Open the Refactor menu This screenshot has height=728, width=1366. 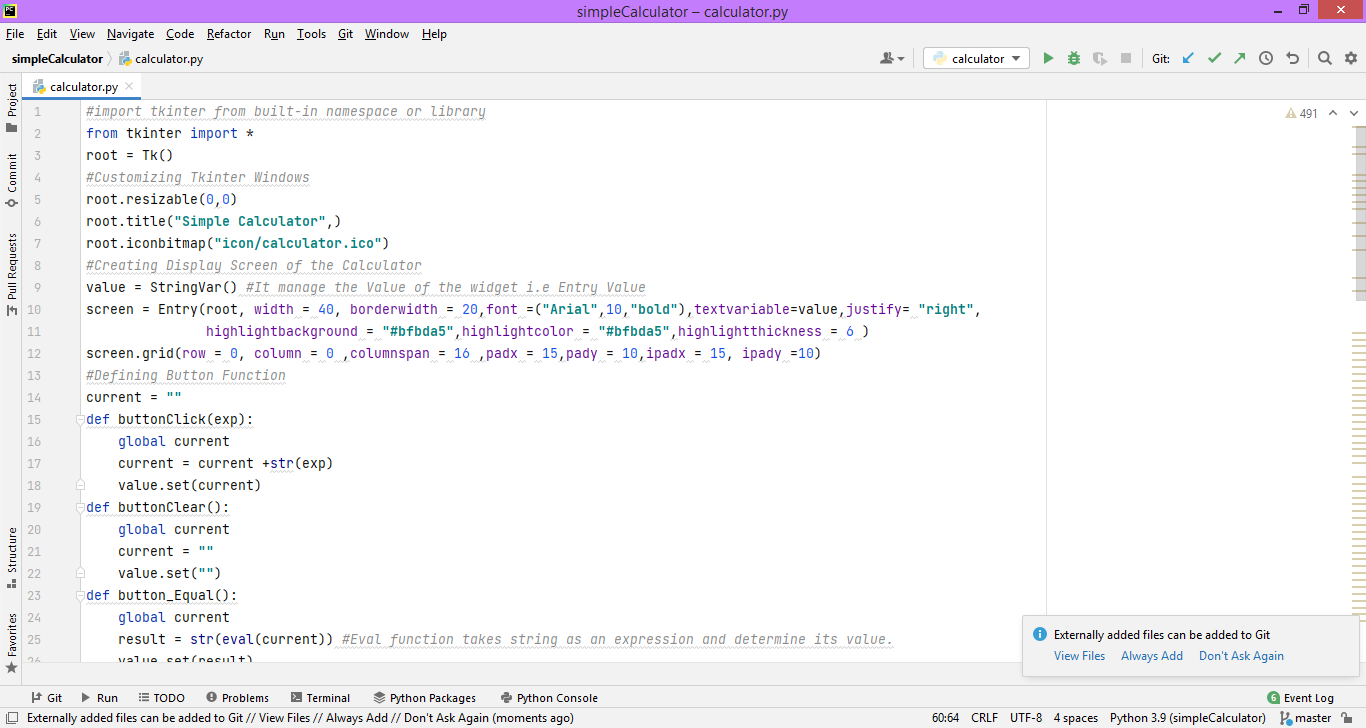(229, 33)
